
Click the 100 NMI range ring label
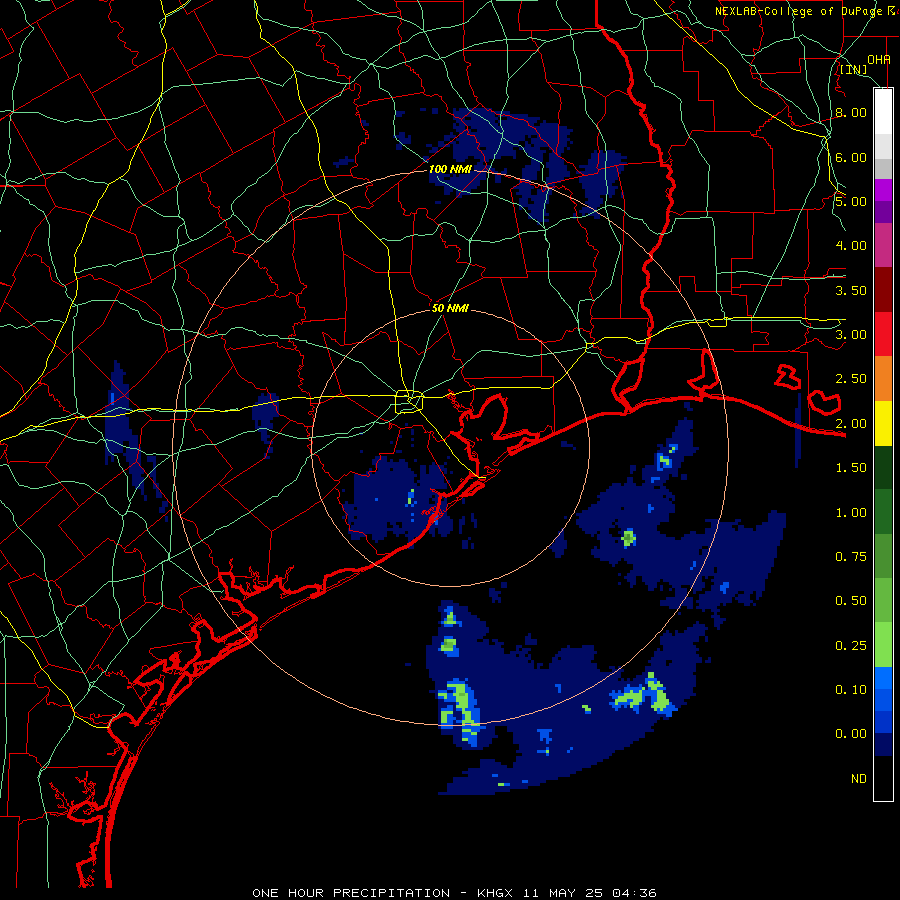click(x=451, y=169)
